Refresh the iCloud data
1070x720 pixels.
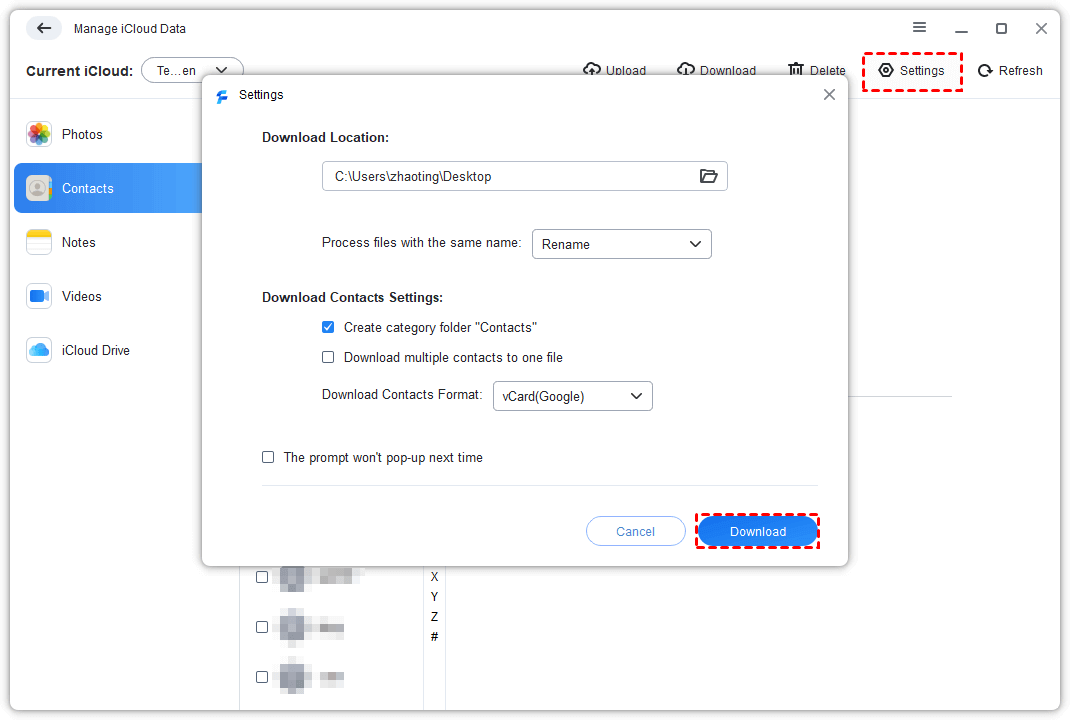click(x=1010, y=70)
